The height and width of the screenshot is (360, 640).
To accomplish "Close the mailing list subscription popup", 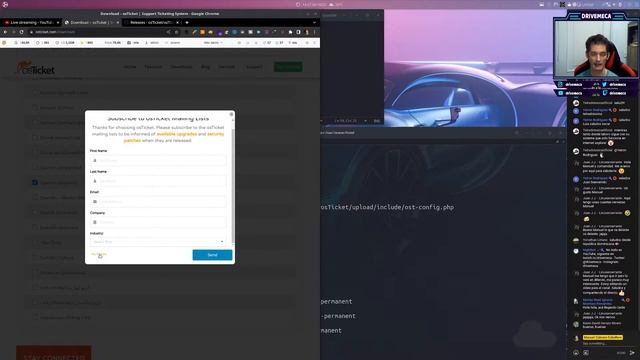I will click(231, 114).
